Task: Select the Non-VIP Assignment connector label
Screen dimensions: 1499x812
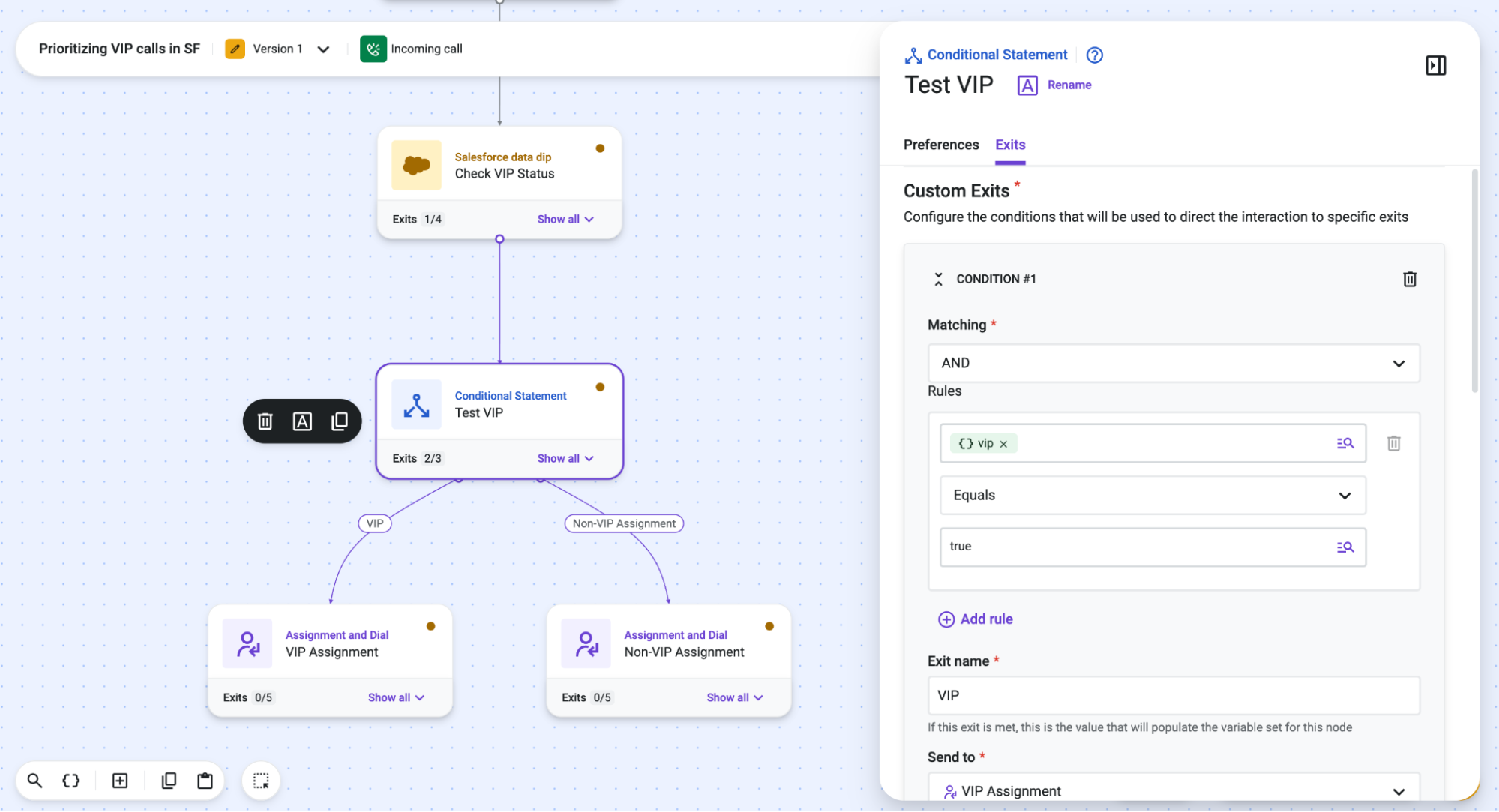Action: coord(624,523)
